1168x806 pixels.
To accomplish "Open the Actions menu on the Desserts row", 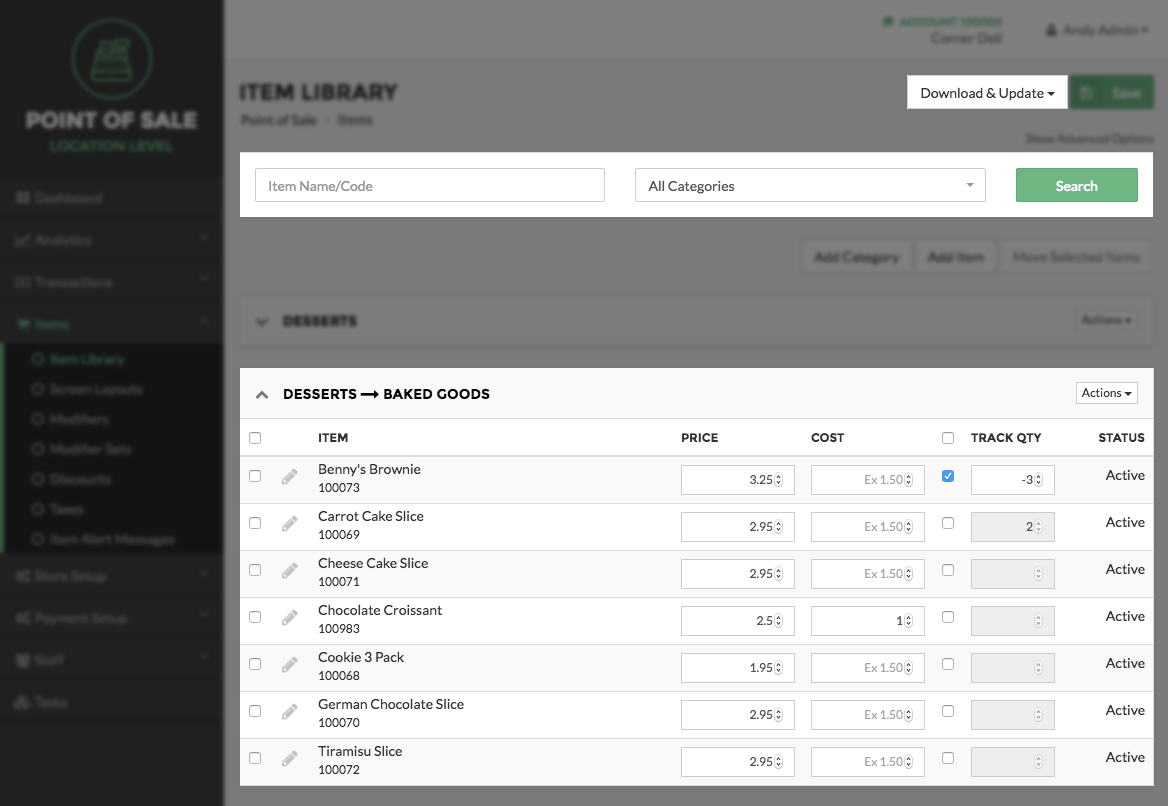I will click(x=1106, y=320).
